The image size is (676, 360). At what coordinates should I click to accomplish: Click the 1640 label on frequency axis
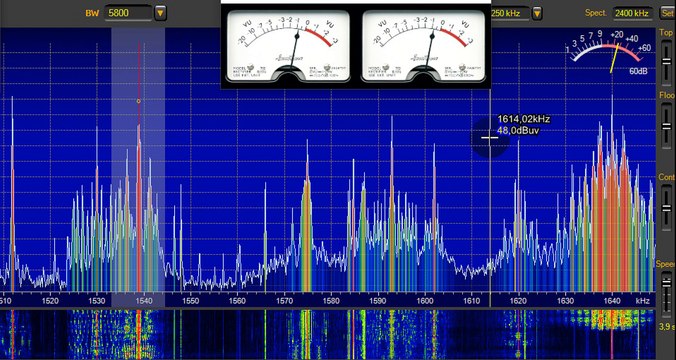[x=612, y=301]
